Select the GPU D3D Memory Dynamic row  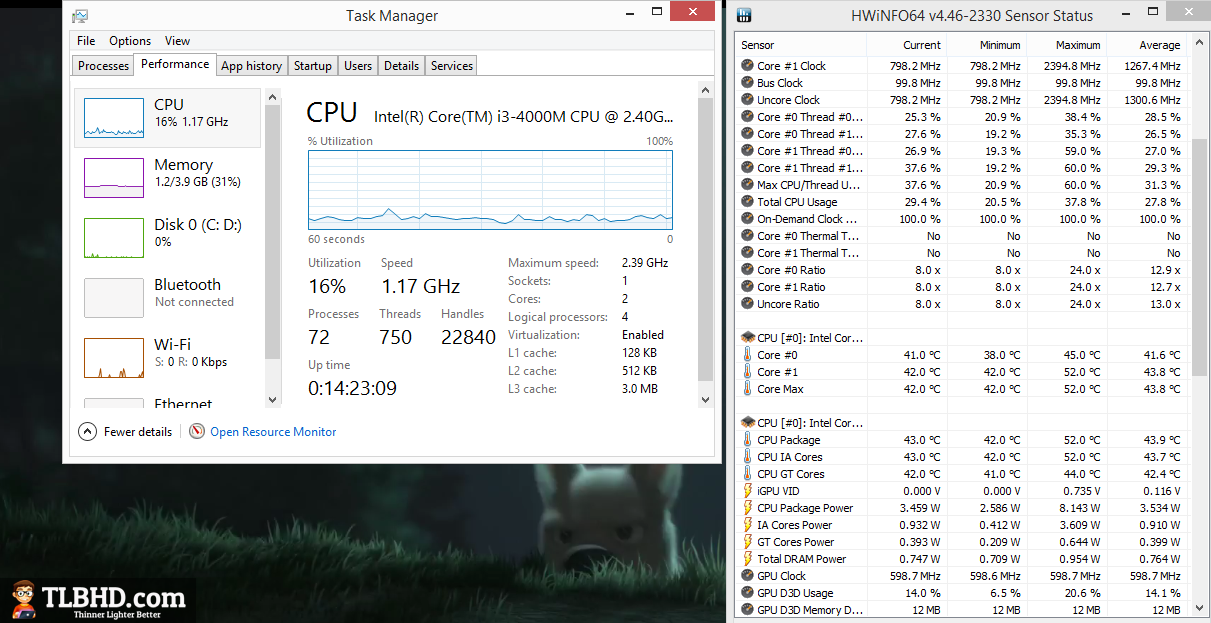[962, 610]
